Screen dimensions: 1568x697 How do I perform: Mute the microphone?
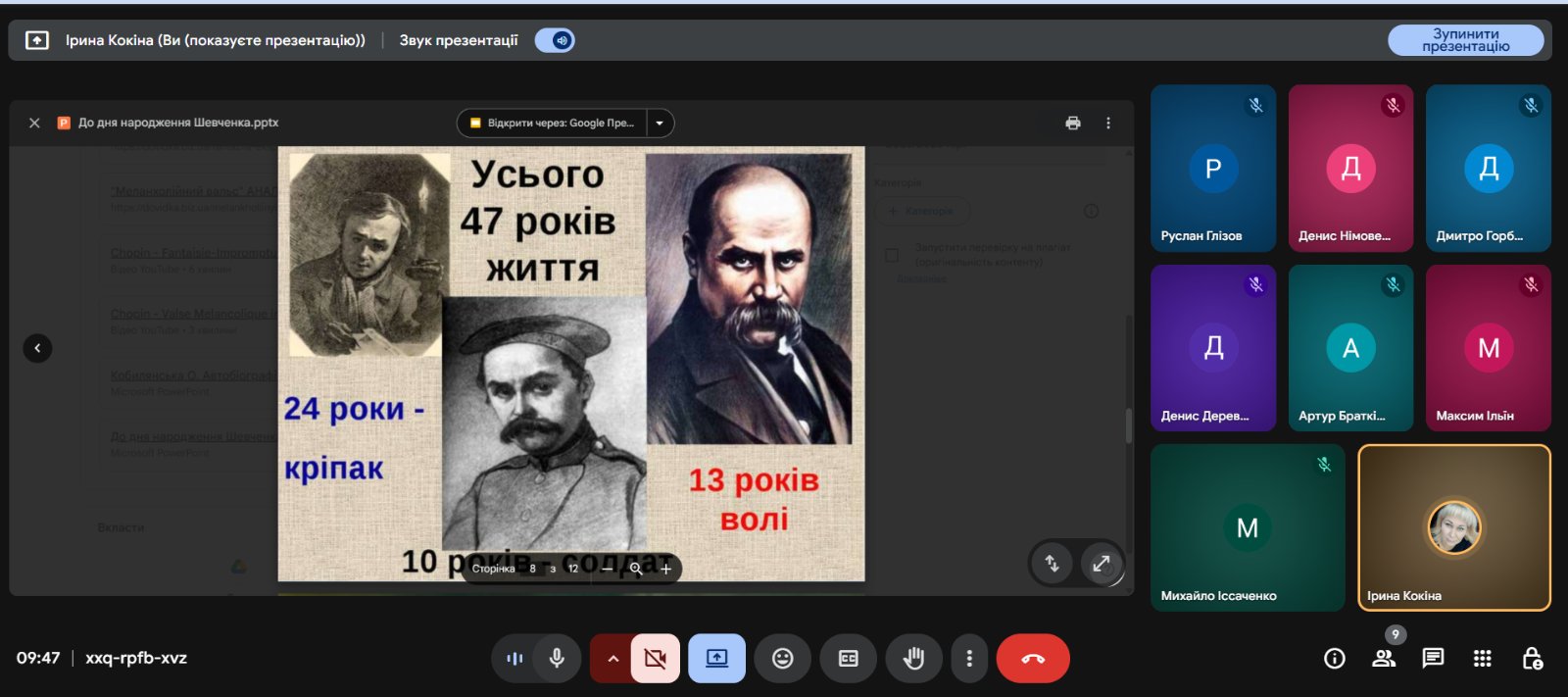(x=557, y=659)
